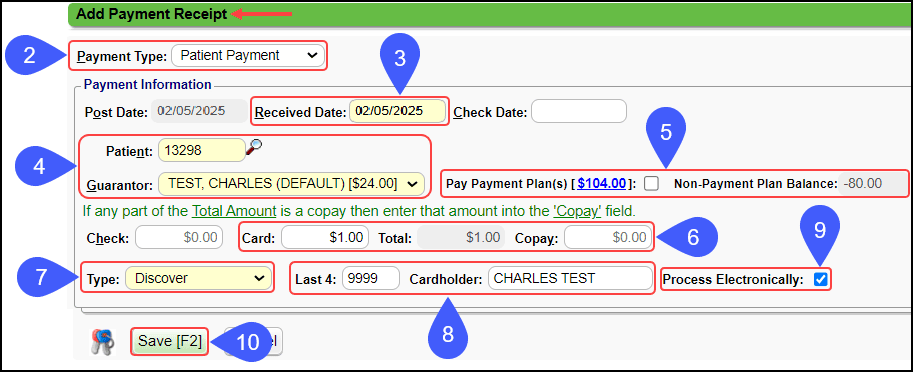Image resolution: width=913 pixels, height=372 pixels.
Task: Expand the Guarantor dropdown
Action: [291, 184]
